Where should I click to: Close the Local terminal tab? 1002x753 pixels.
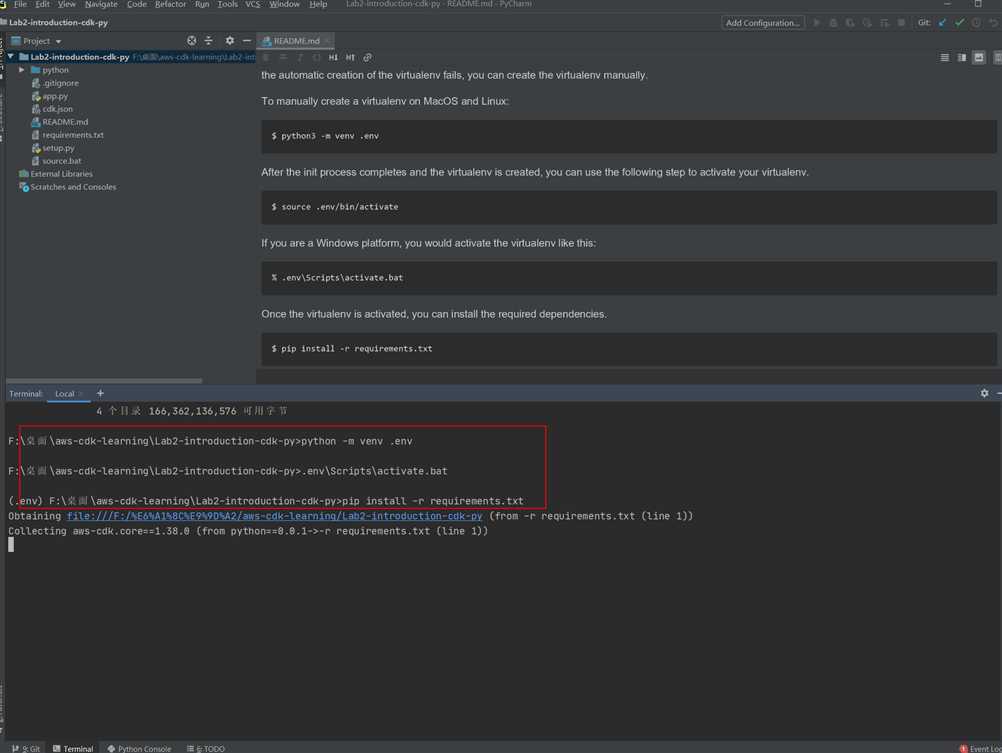[81, 394]
